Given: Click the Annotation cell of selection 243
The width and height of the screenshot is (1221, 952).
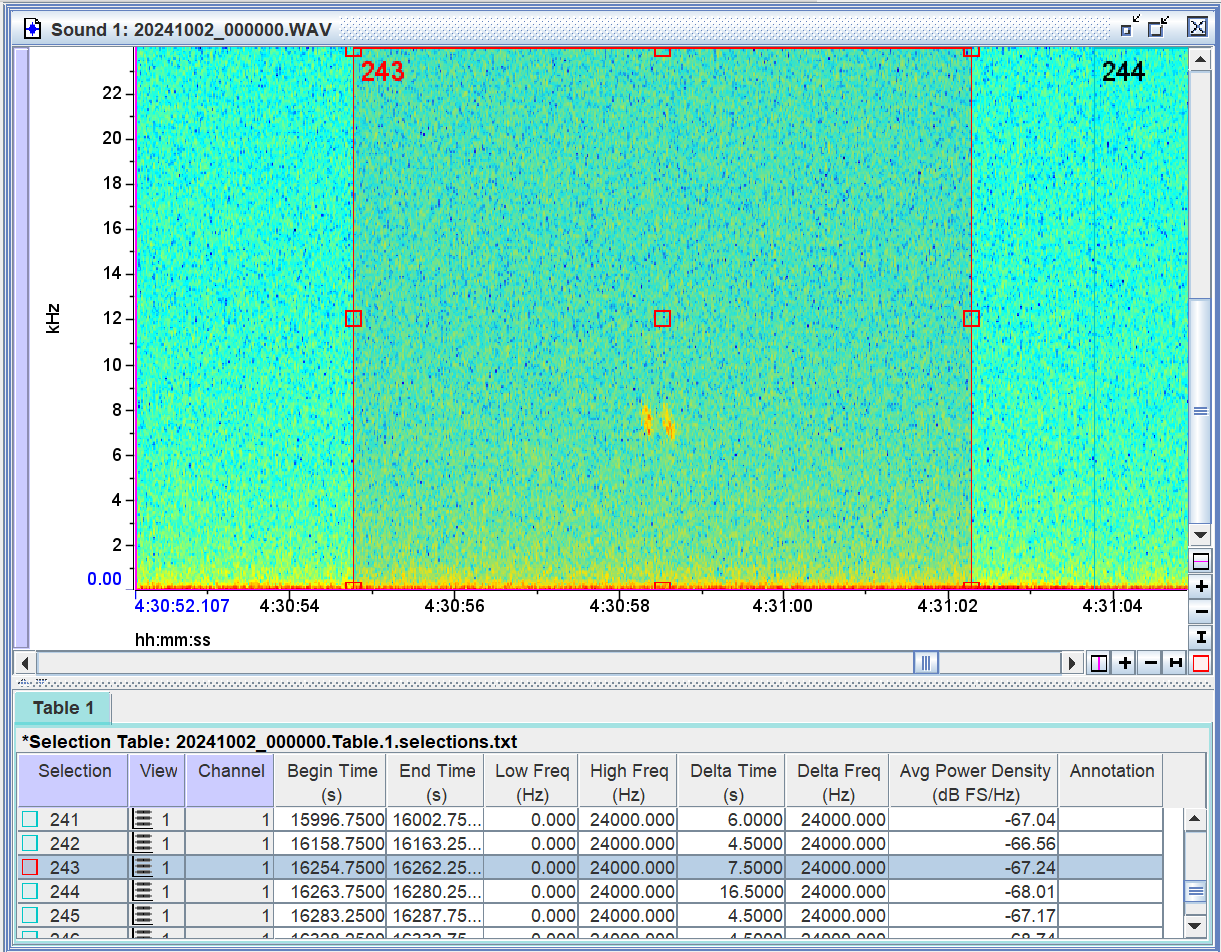Looking at the screenshot, I should tap(1110, 868).
